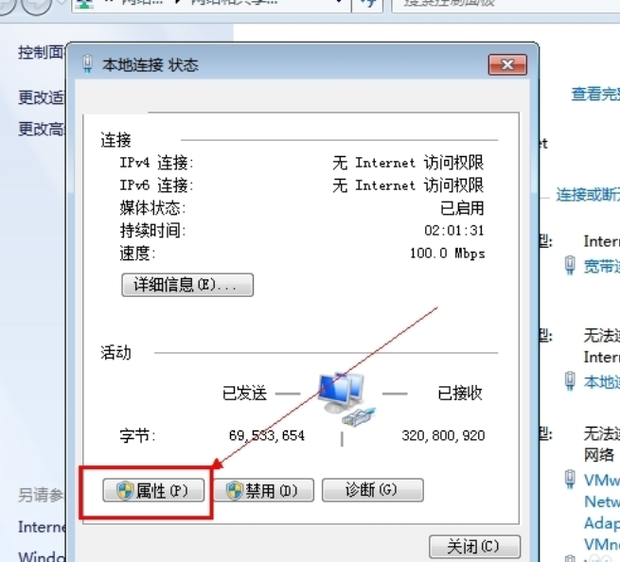Click the 100.0 Mbps speed value
The width and height of the screenshot is (620, 562).
pyautogui.click(x=447, y=253)
